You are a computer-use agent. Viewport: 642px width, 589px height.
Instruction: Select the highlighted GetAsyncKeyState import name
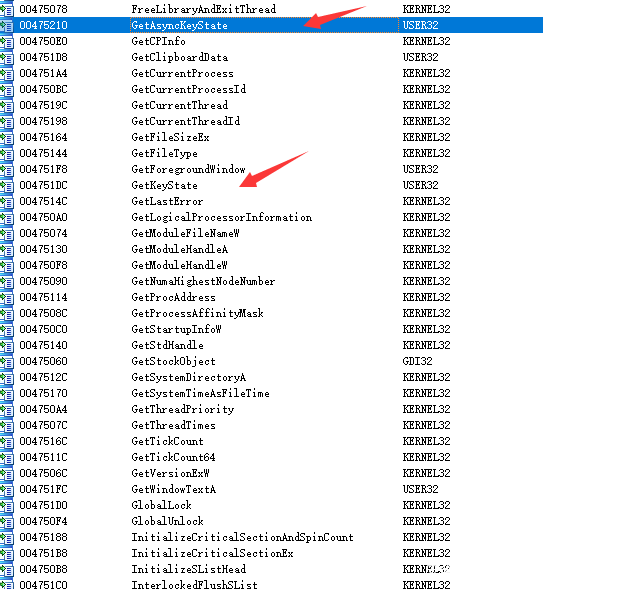point(179,25)
